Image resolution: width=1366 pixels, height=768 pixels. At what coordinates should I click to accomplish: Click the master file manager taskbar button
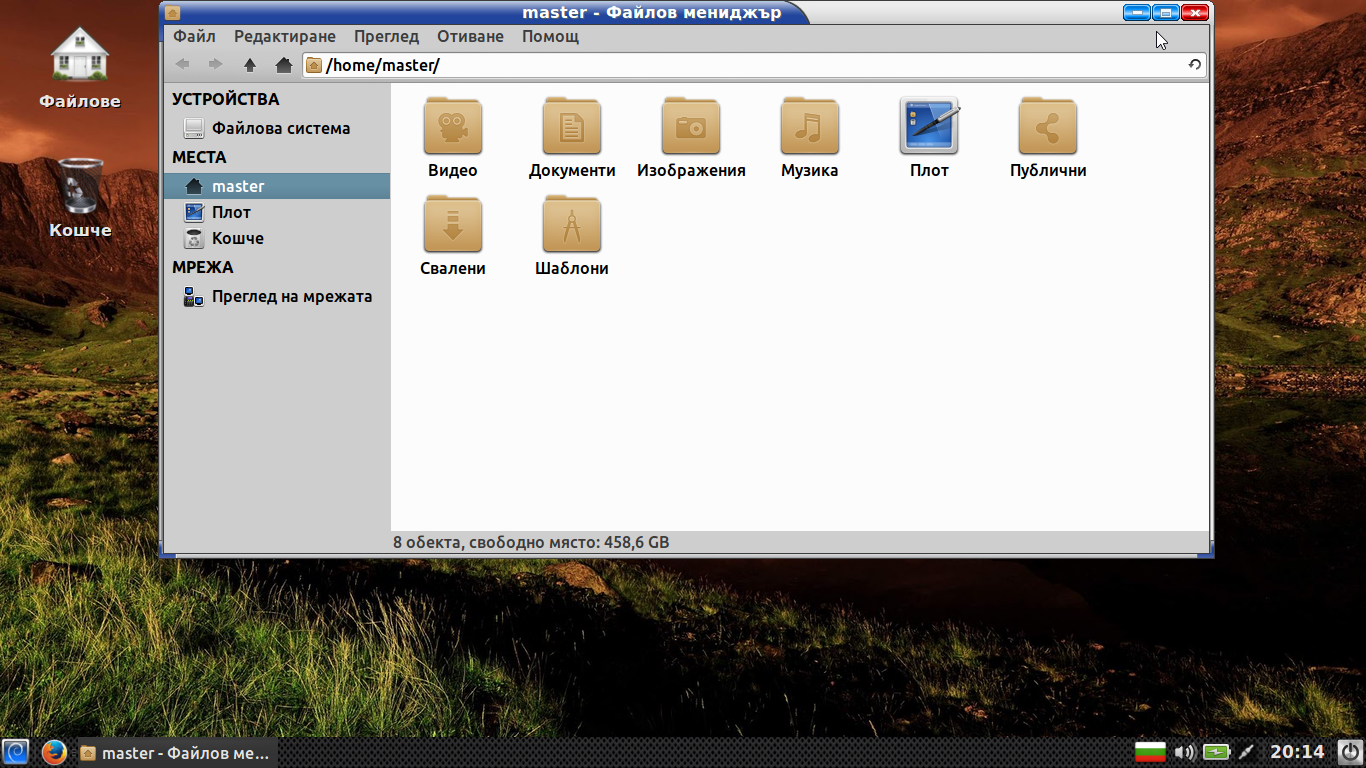pos(176,753)
